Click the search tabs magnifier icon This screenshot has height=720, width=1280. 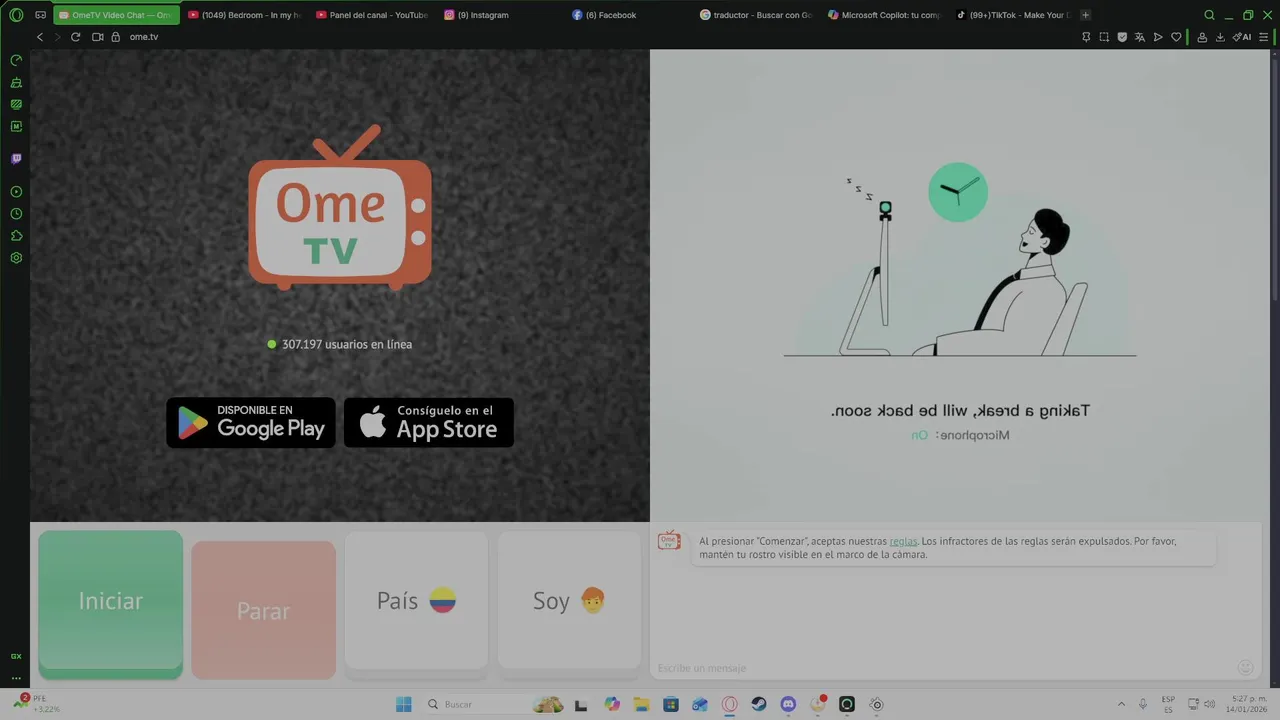tap(1209, 15)
